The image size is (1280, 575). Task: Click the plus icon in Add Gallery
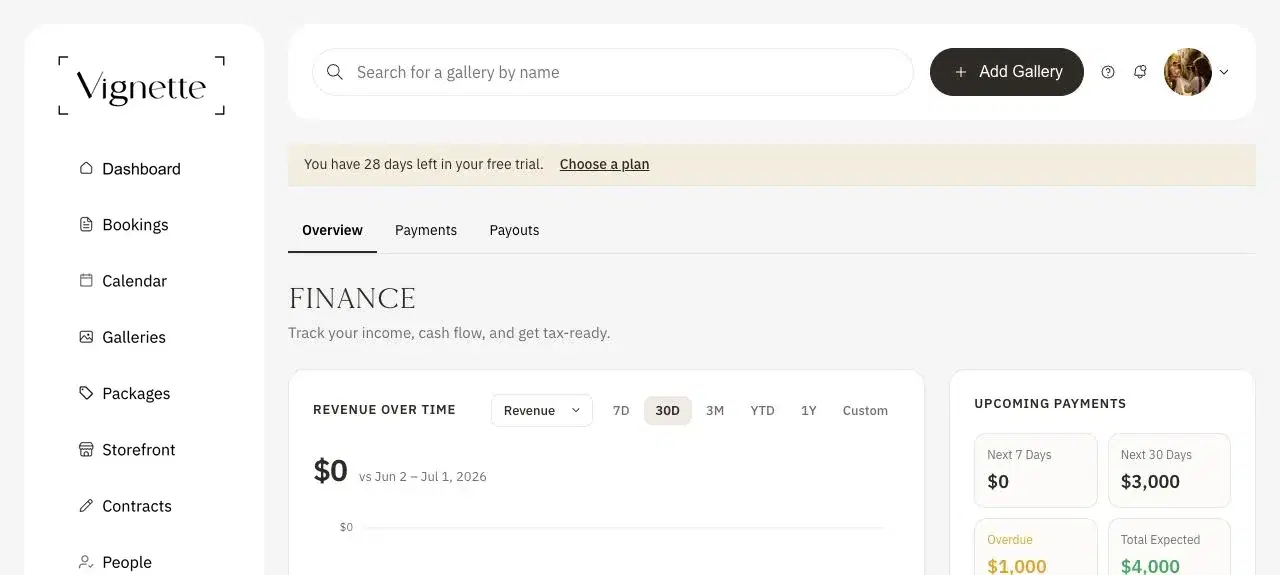961,72
